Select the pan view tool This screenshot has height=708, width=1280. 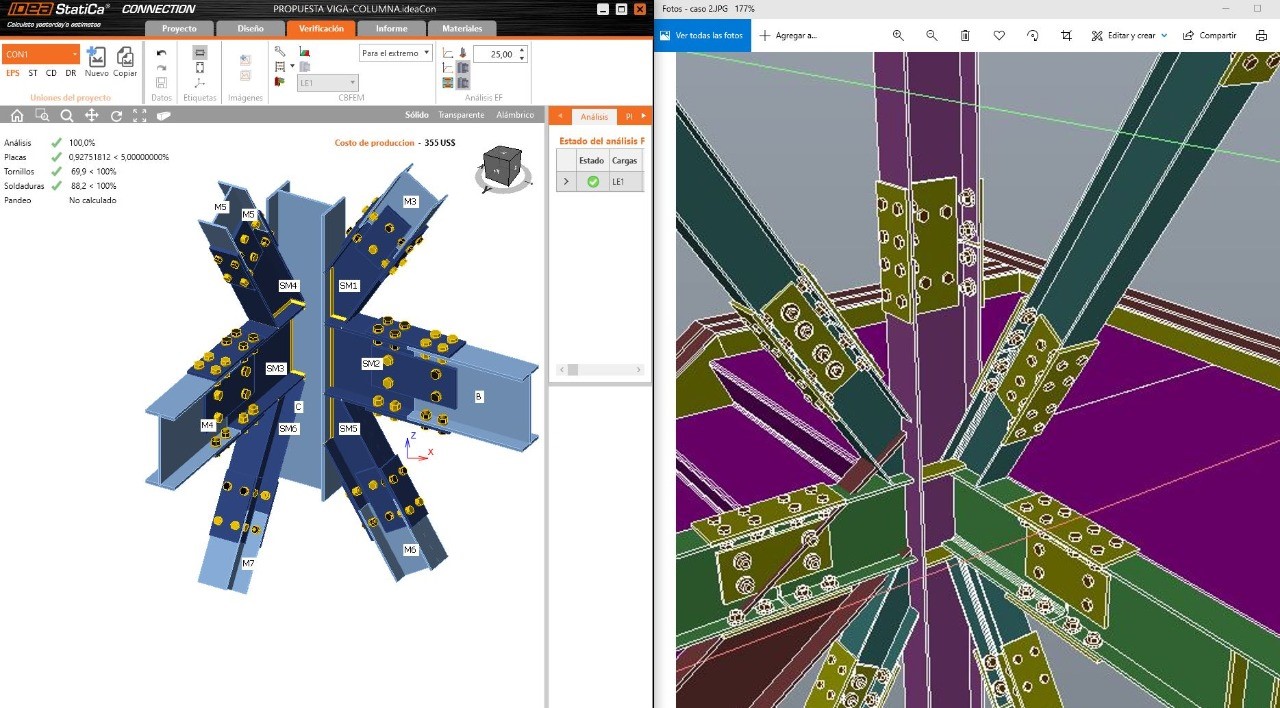point(91,115)
